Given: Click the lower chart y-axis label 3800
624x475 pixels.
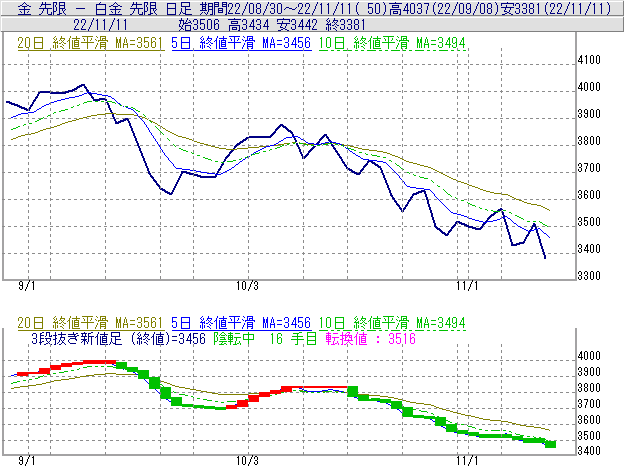Looking at the screenshot, I should (x=589, y=388).
